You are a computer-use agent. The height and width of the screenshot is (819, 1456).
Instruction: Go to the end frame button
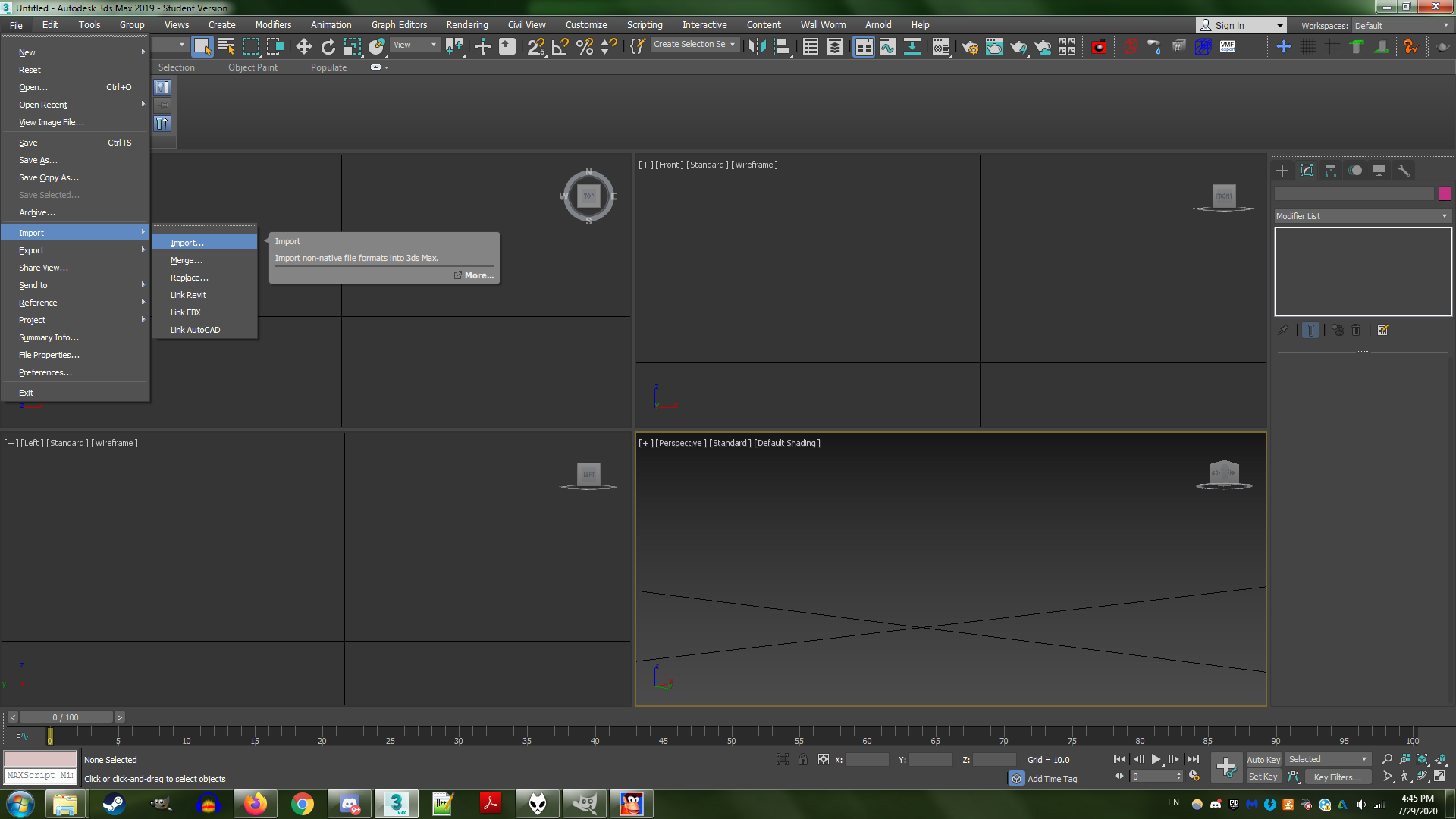pos(1194,759)
